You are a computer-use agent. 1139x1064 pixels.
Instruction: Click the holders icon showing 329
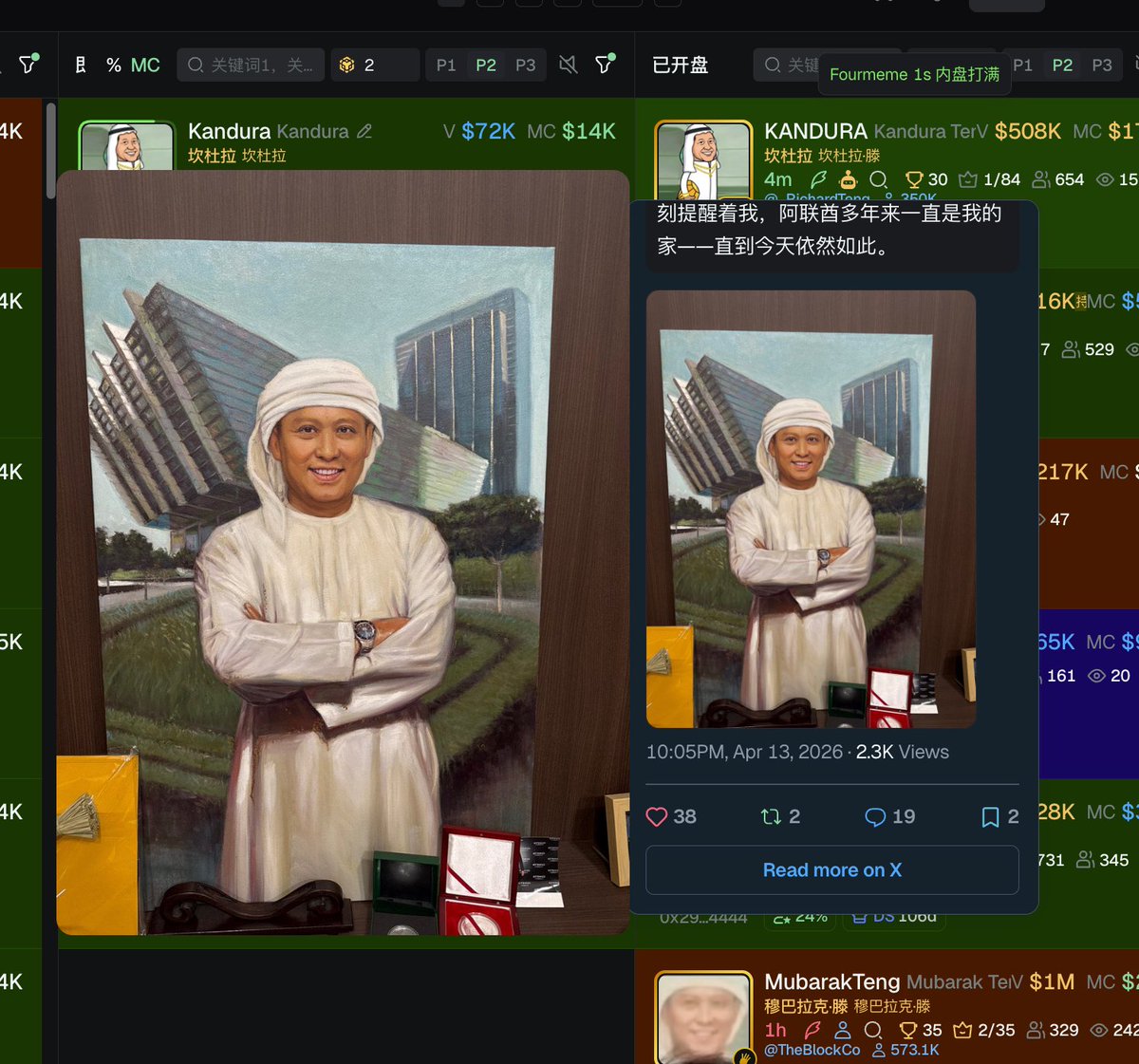pos(1036,1030)
